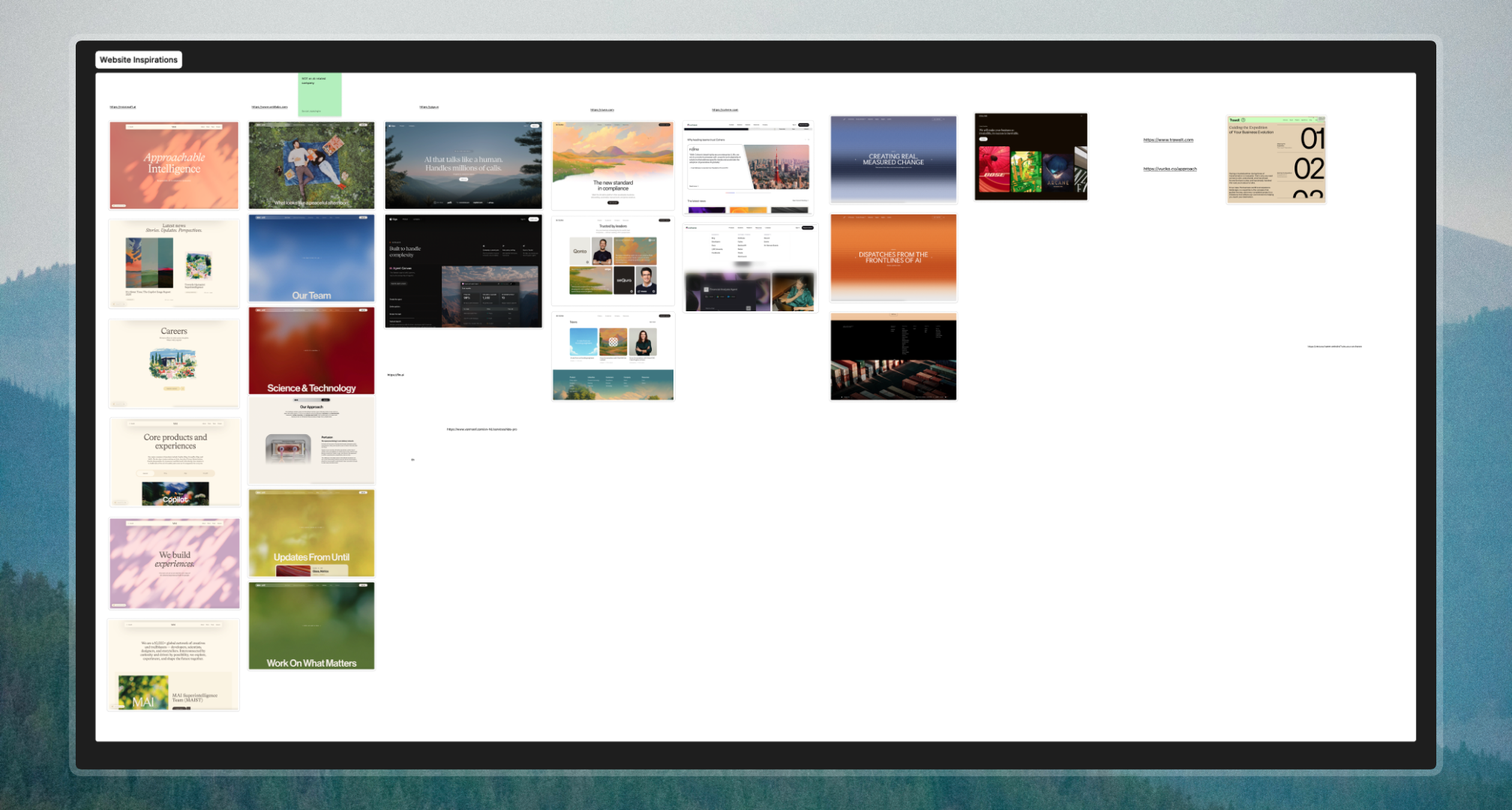
Task: Click the 'Careers' page screenshot
Action: [x=174, y=364]
